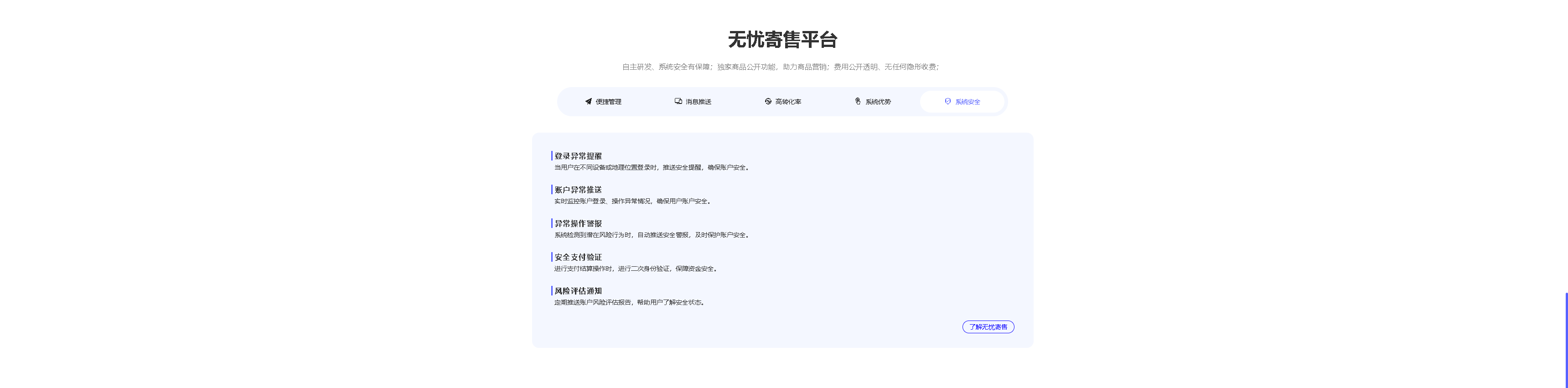This screenshot has width=1568, height=388.
Task: Click the 风险评估通知 heading
Action: coord(578,291)
